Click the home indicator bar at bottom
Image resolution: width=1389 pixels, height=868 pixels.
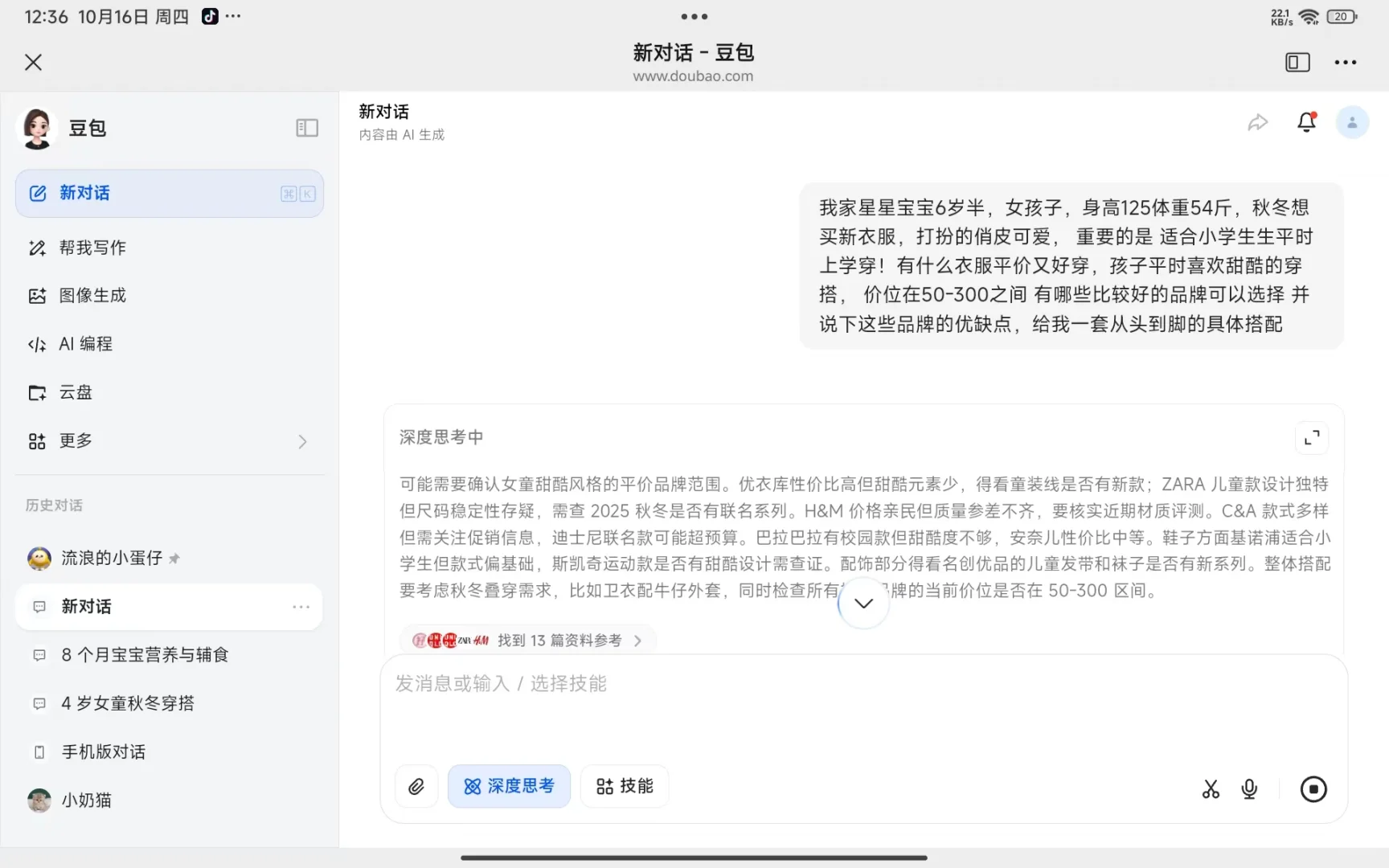694,858
